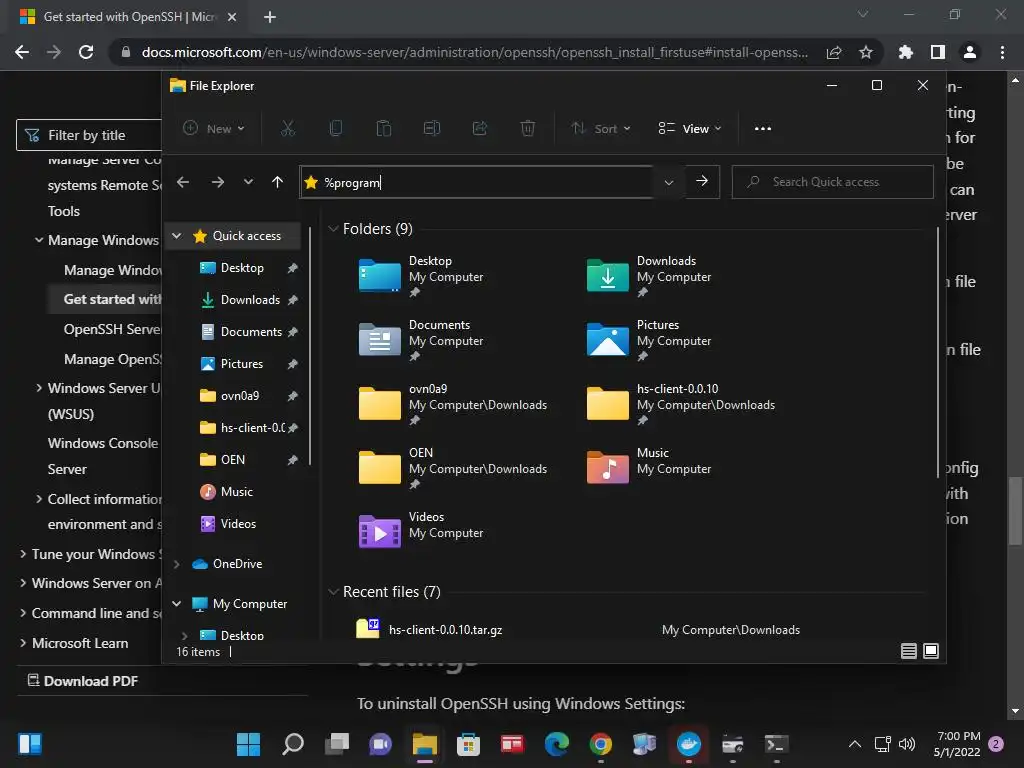
Task: Click the address bar showing %program
Action: pos(477,182)
